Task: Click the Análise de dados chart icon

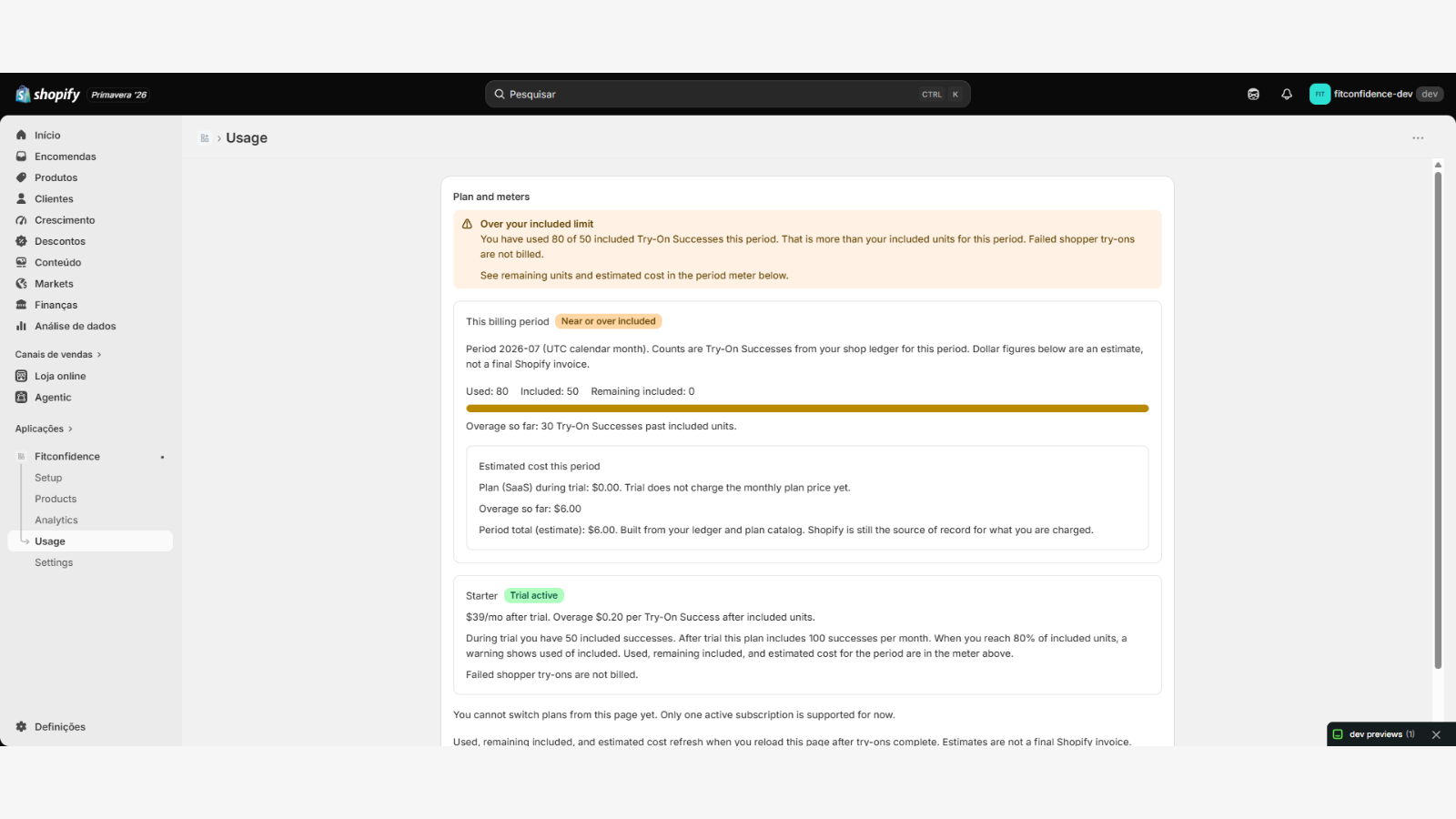Action: tap(21, 326)
